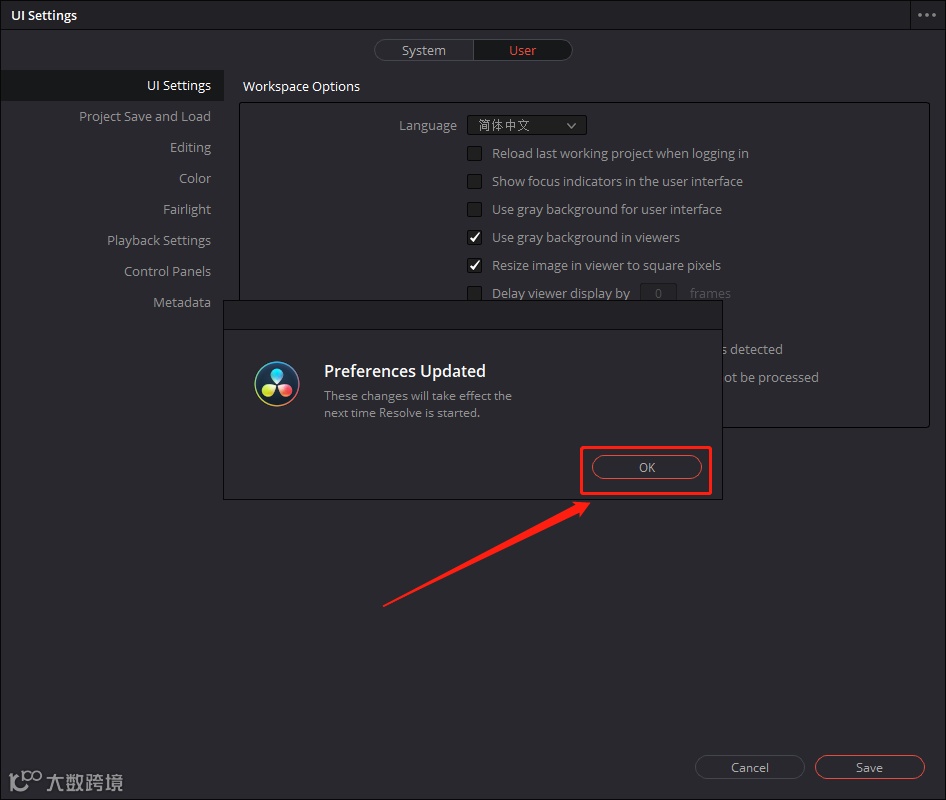Click the DaVinci Resolve logo icon
946x800 pixels.
click(x=277, y=384)
